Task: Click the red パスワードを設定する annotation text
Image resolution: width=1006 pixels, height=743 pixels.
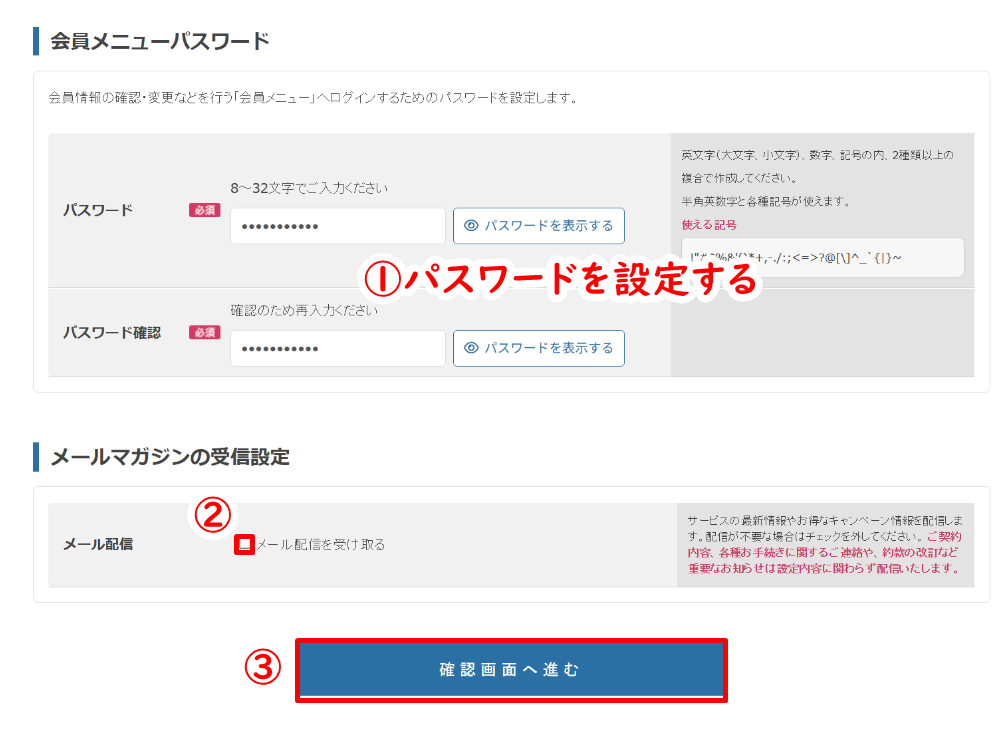Action: [x=561, y=280]
